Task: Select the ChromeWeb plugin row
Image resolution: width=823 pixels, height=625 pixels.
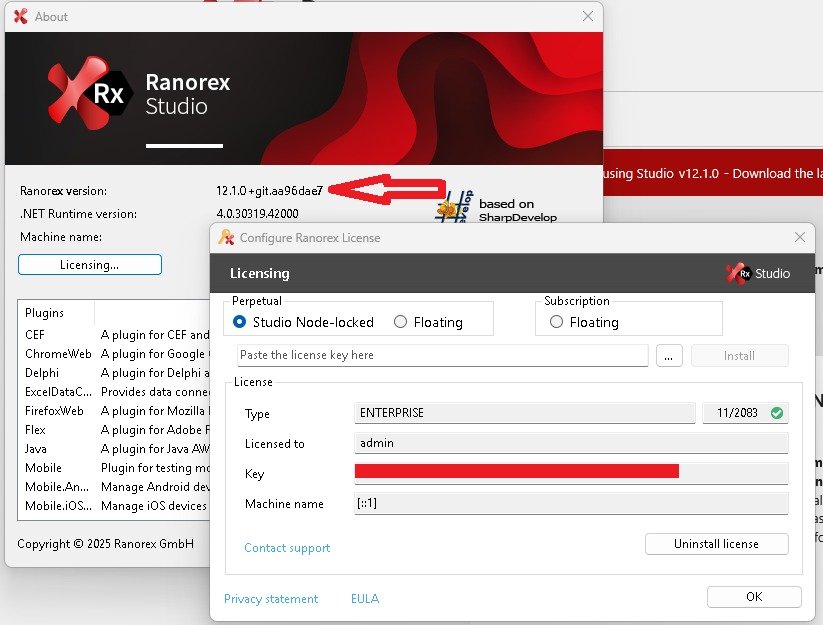Action: point(114,354)
